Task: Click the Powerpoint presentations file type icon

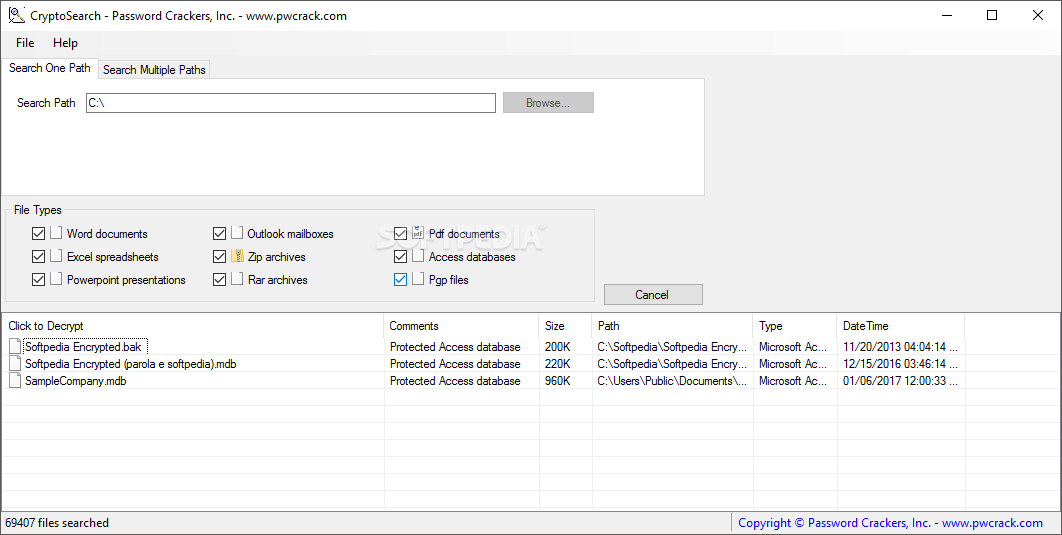Action: 56,279
